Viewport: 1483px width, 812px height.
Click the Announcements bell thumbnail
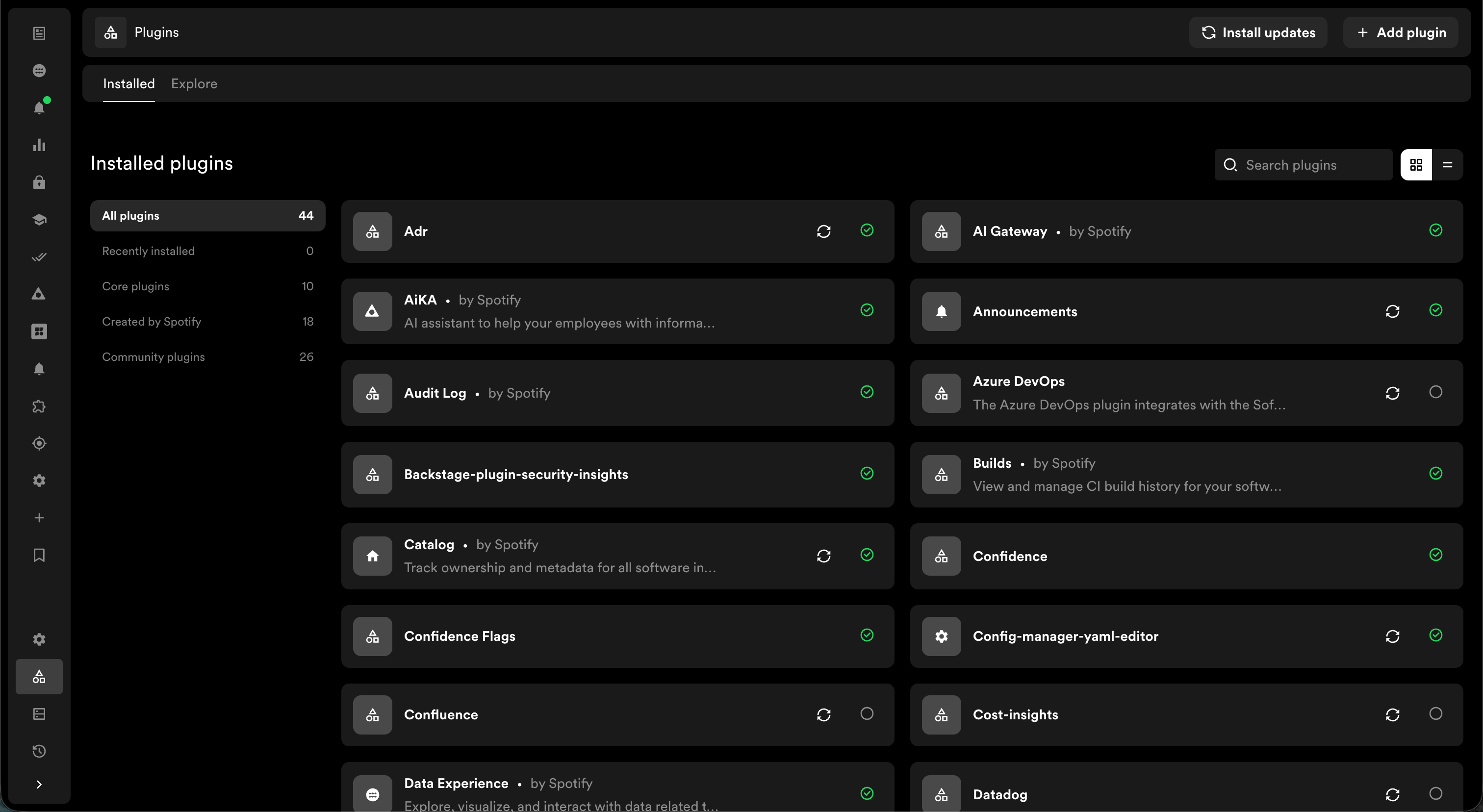941,311
